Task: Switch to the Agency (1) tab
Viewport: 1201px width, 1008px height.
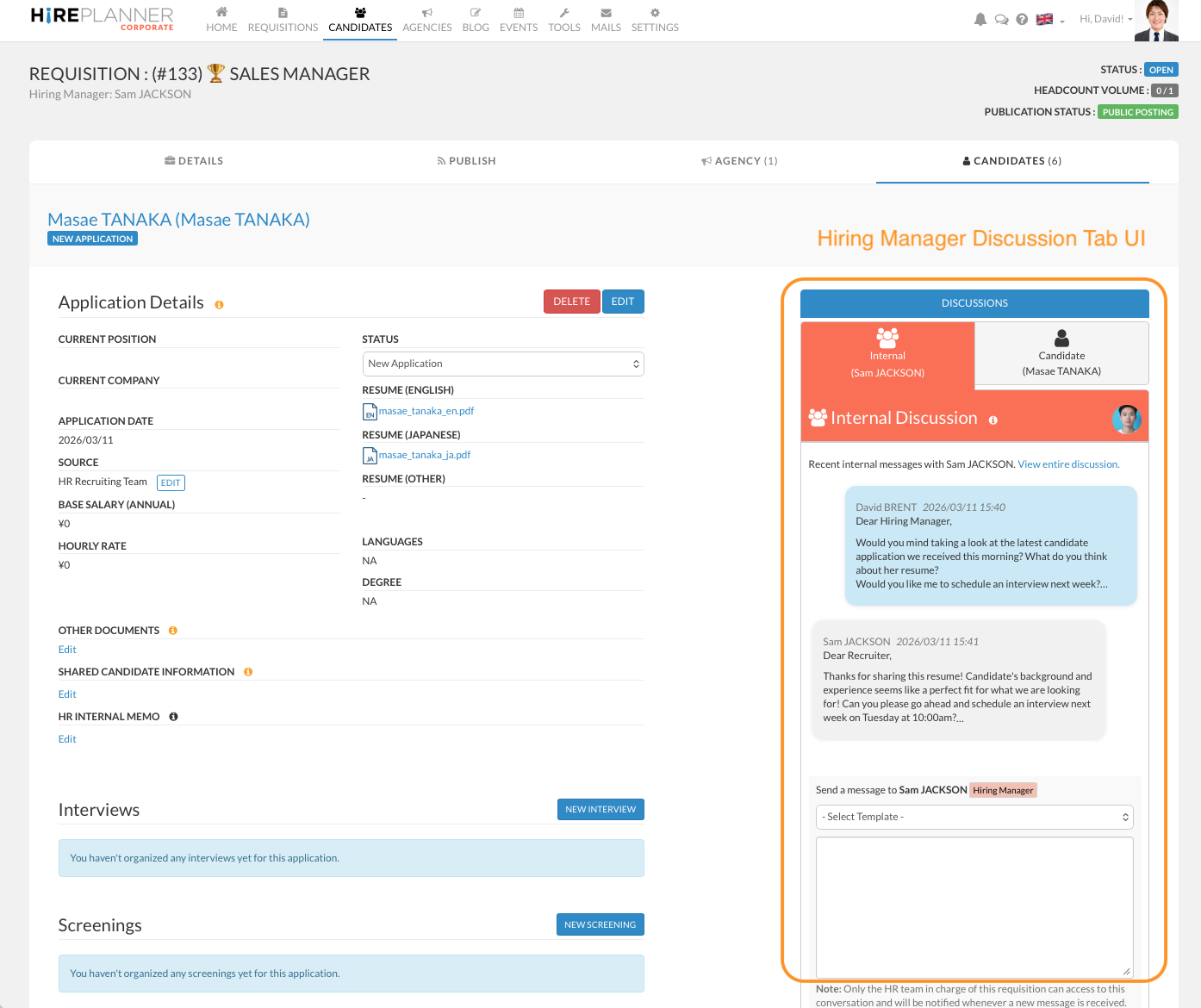Action: (739, 161)
